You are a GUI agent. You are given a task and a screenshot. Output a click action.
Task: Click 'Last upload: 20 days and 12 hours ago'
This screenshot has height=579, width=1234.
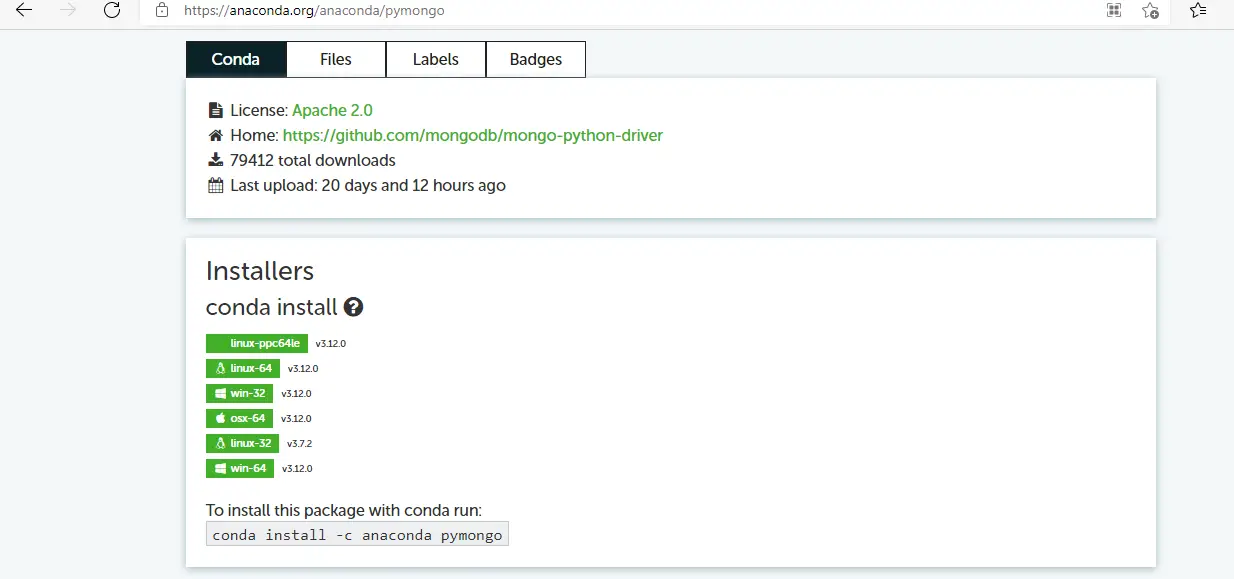(x=368, y=185)
